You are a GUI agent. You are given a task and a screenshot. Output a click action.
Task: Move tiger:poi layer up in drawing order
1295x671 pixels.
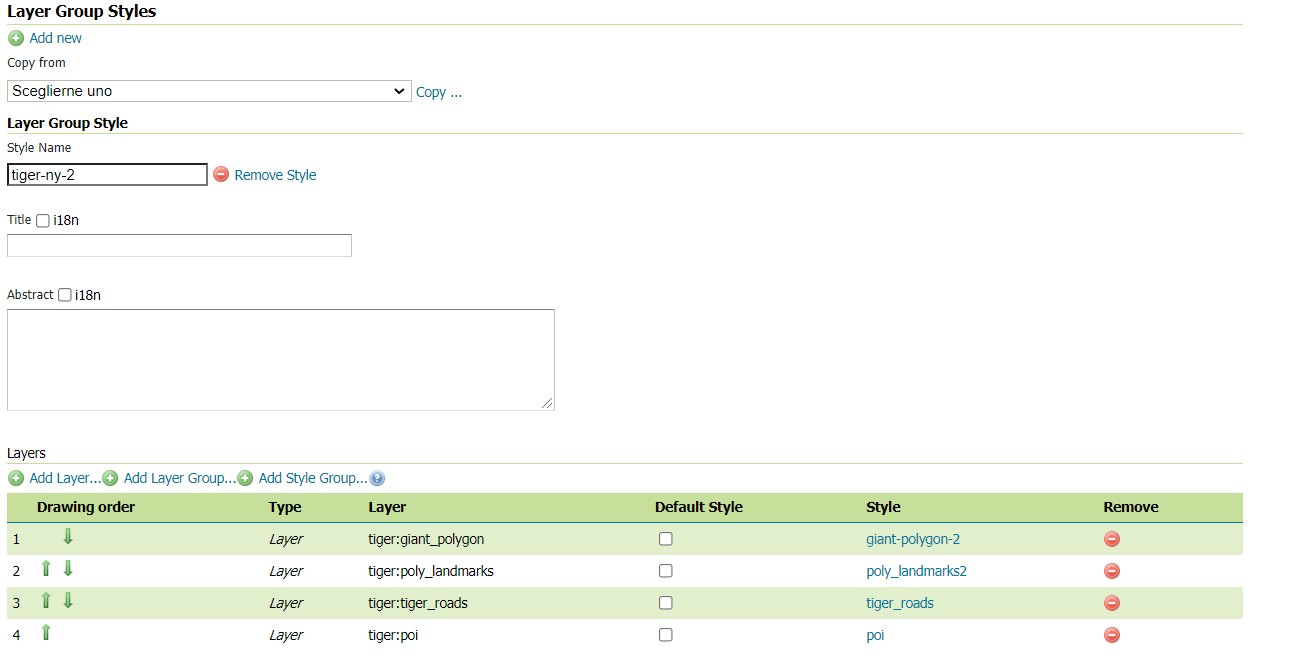pos(45,633)
